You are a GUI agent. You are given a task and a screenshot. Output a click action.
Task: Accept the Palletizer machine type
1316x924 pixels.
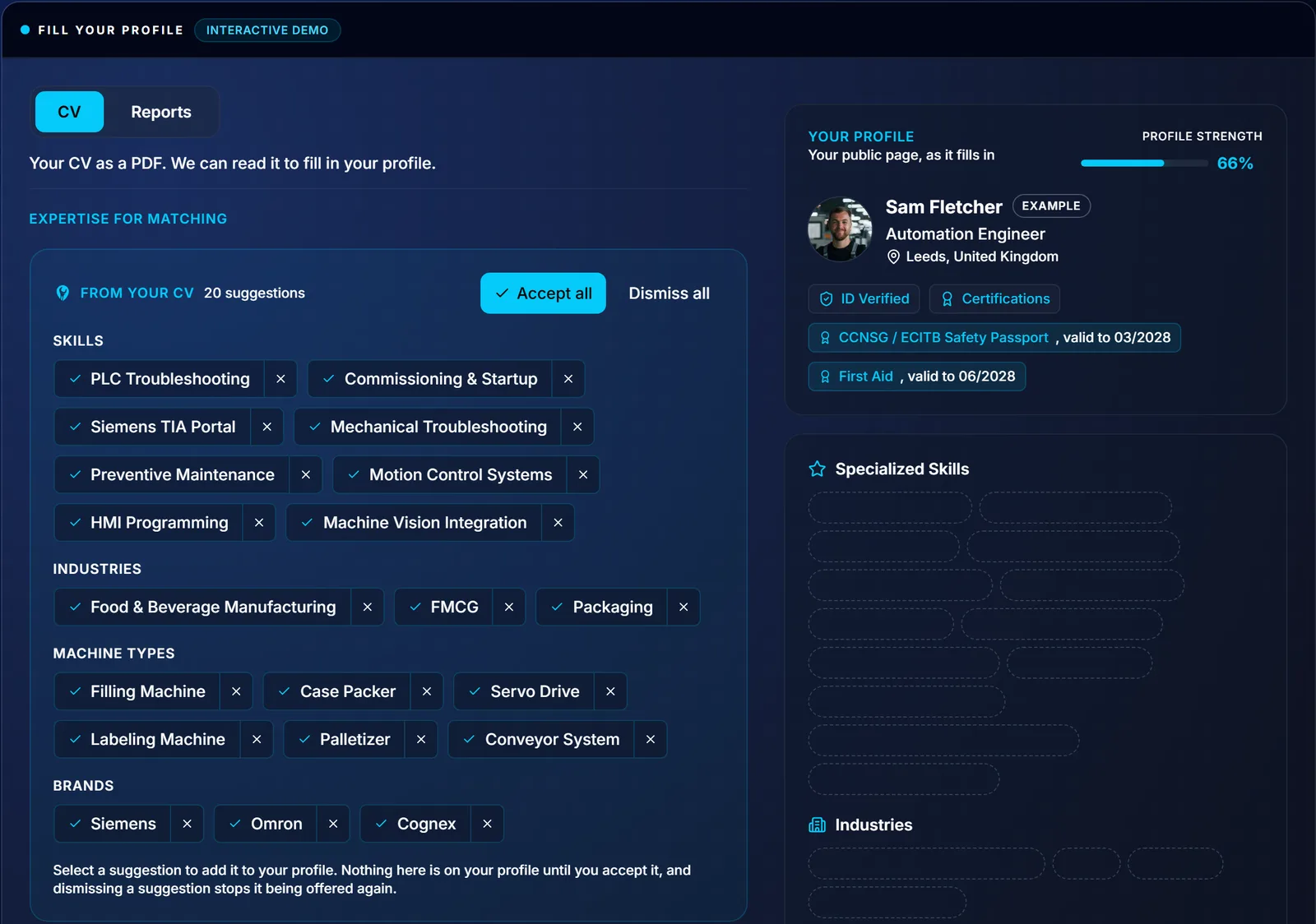pyautogui.click(x=344, y=740)
